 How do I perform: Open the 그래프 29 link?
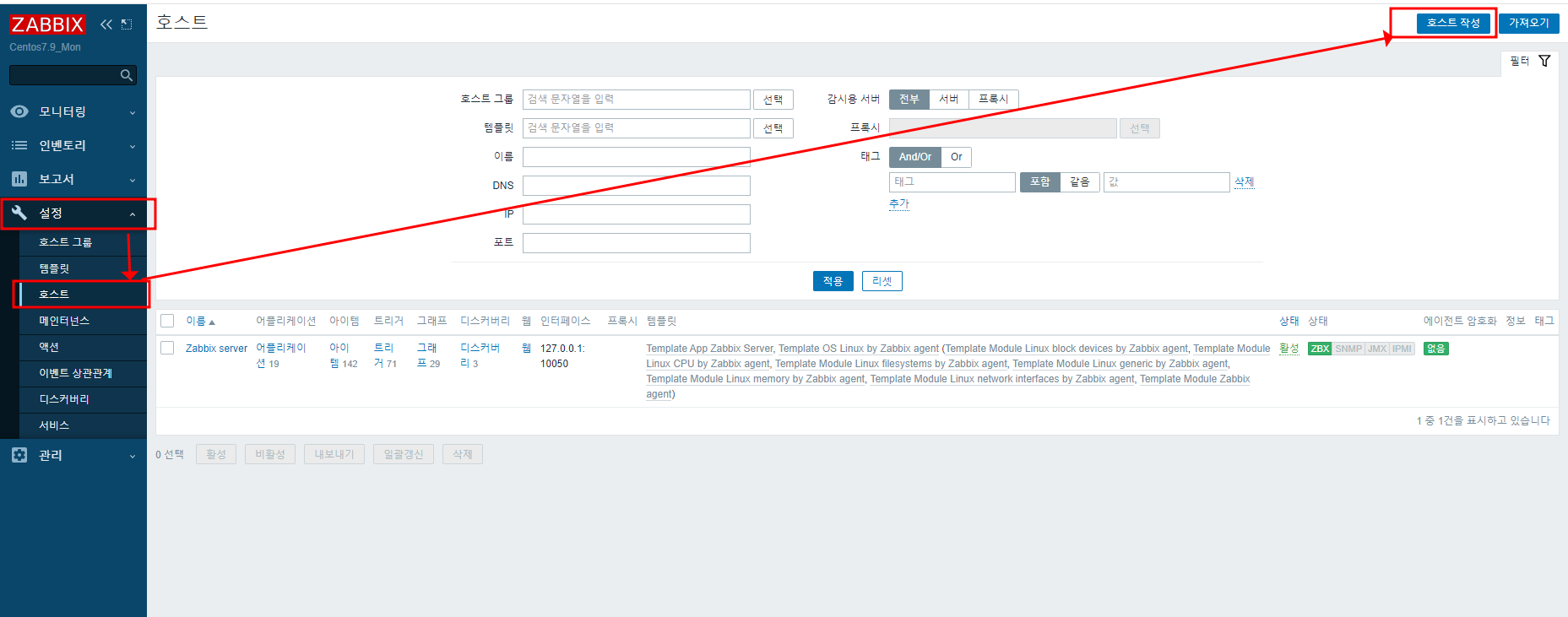pos(428,355)
